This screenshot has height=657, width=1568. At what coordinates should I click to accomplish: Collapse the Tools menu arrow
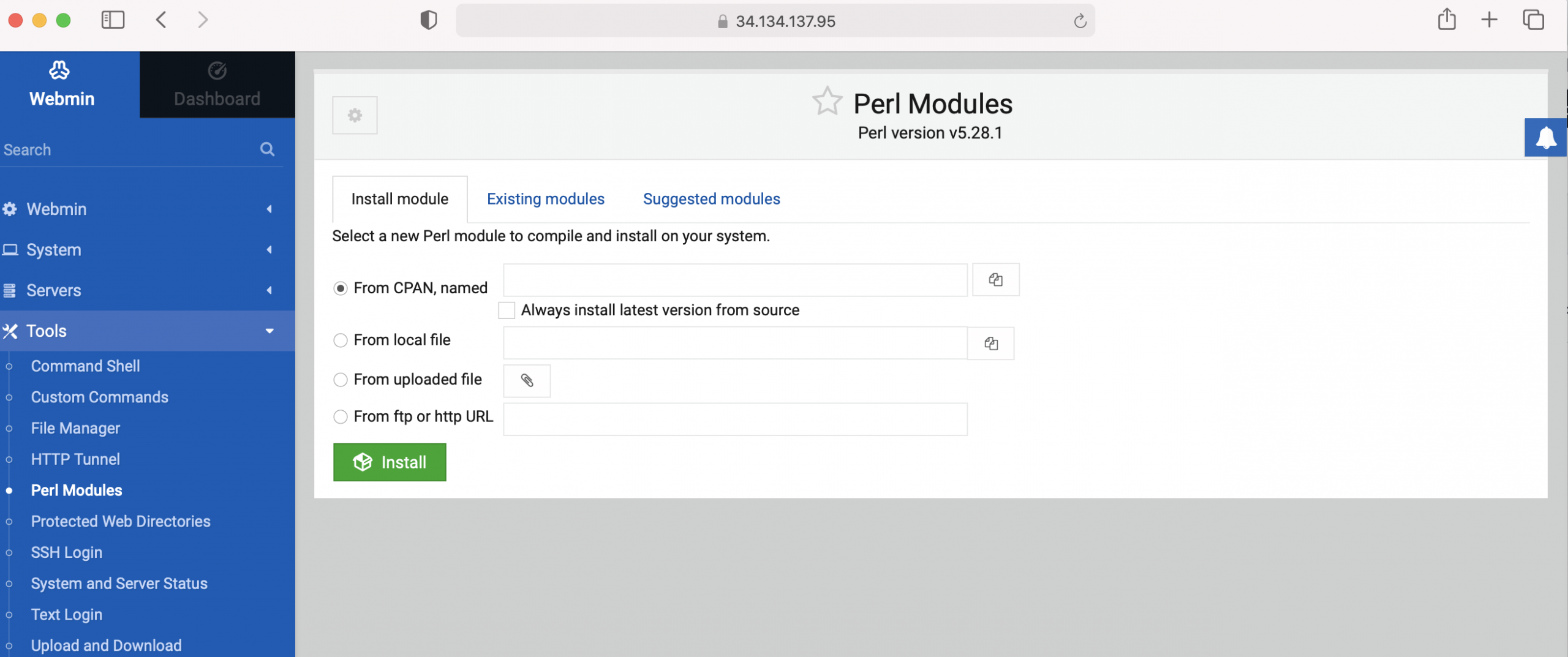[x=269, y=331]
